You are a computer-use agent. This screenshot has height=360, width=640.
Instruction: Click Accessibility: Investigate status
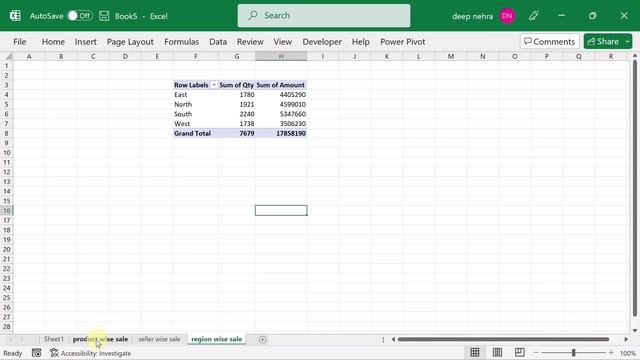(91, 353)
